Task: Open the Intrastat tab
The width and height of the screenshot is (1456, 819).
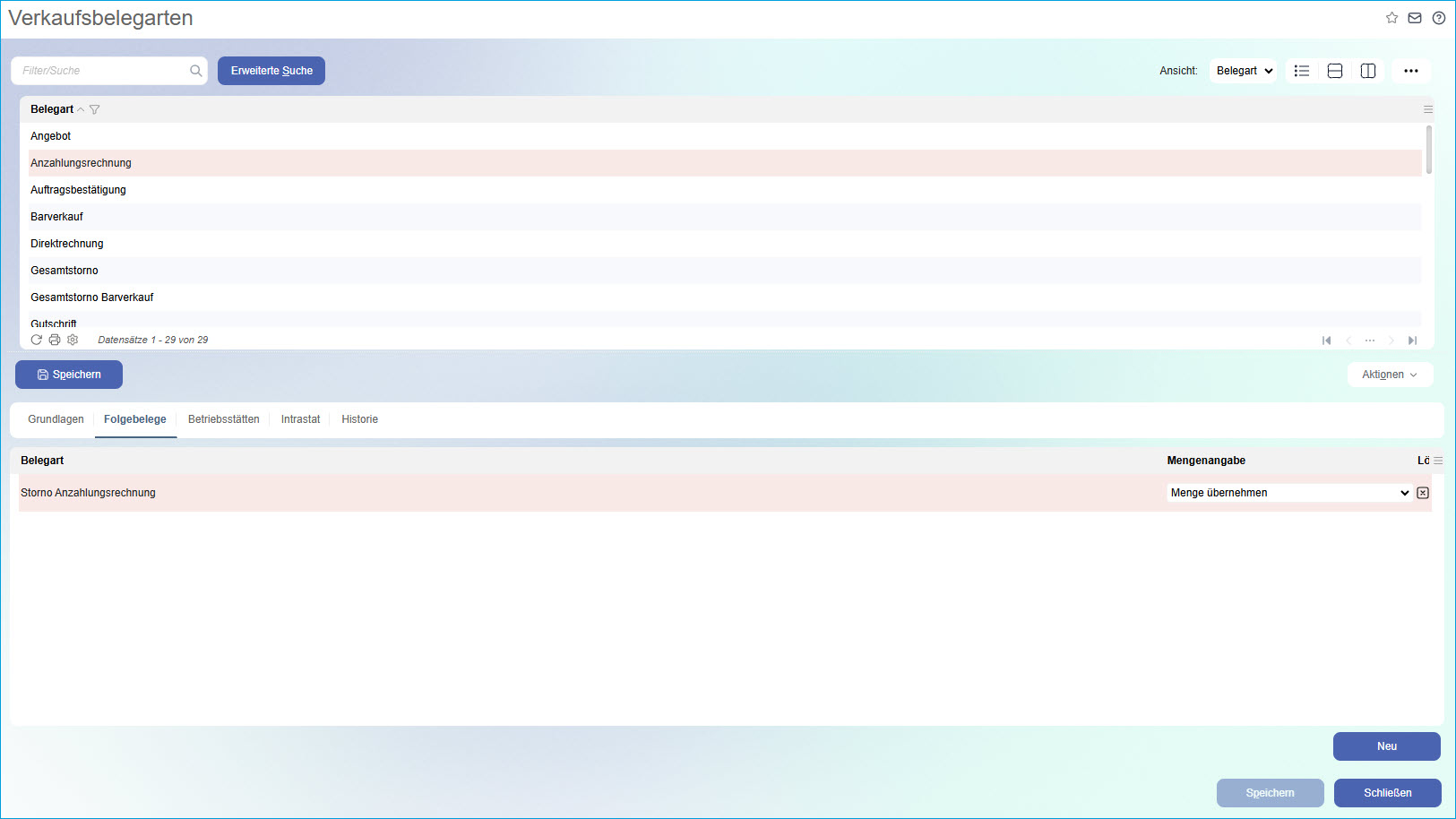Action: click(x=300, y=419)
